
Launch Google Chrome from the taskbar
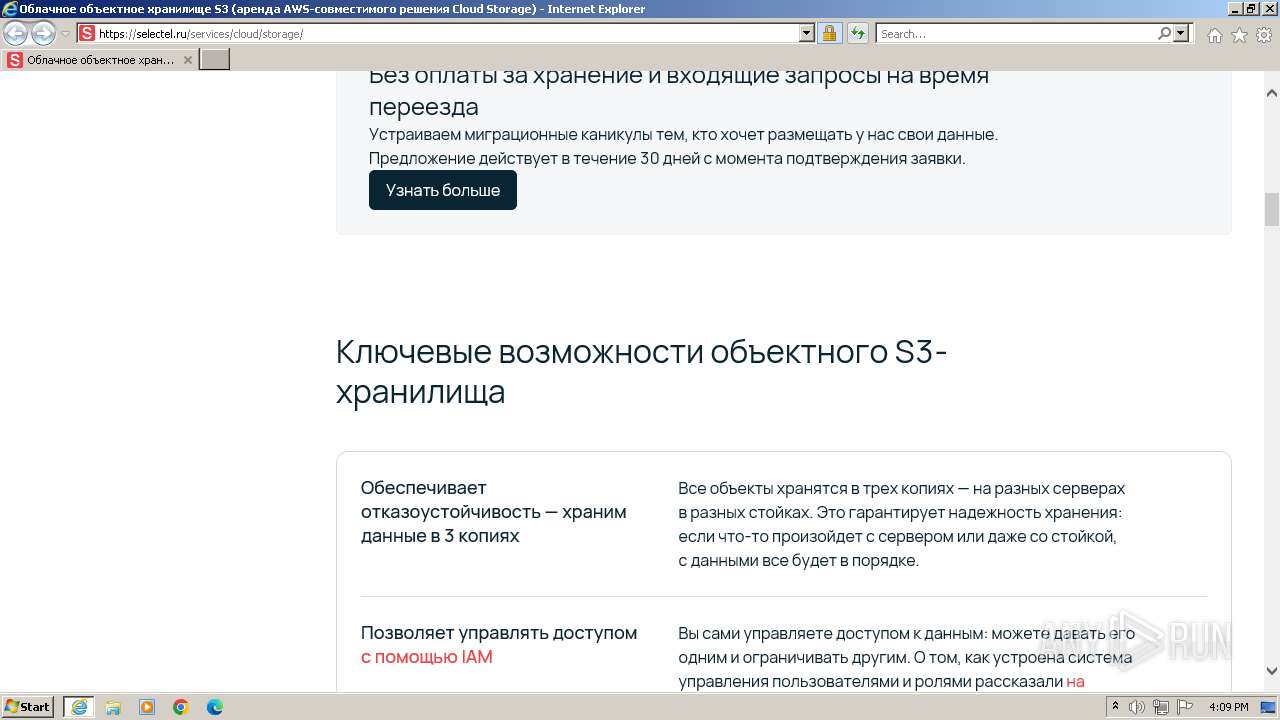click(x=181, y=707)
